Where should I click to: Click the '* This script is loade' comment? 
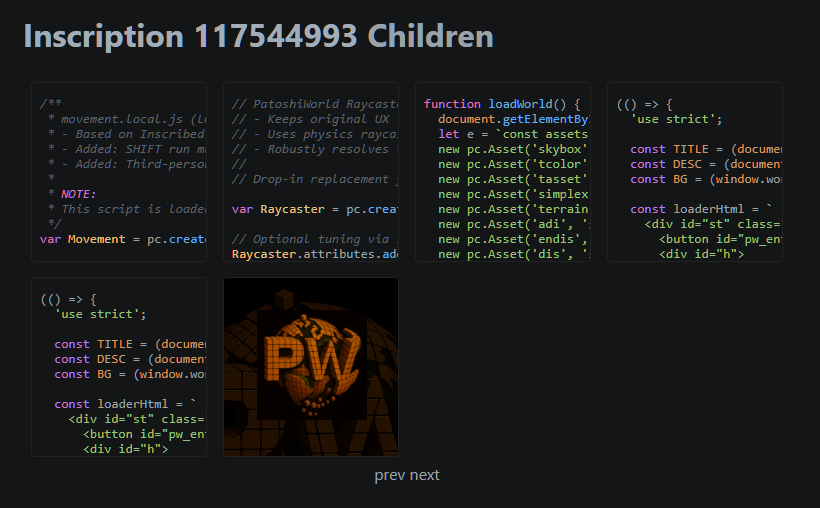[127, 209]
